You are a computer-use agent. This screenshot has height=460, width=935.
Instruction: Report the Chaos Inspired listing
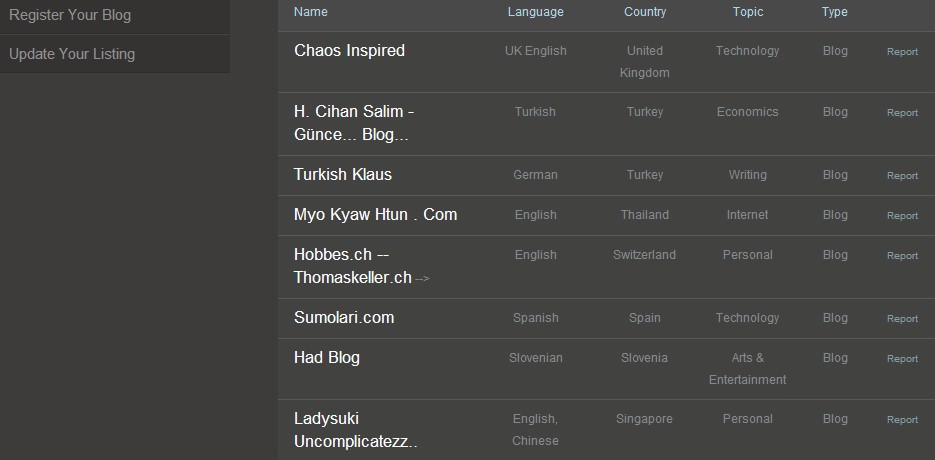902,52
